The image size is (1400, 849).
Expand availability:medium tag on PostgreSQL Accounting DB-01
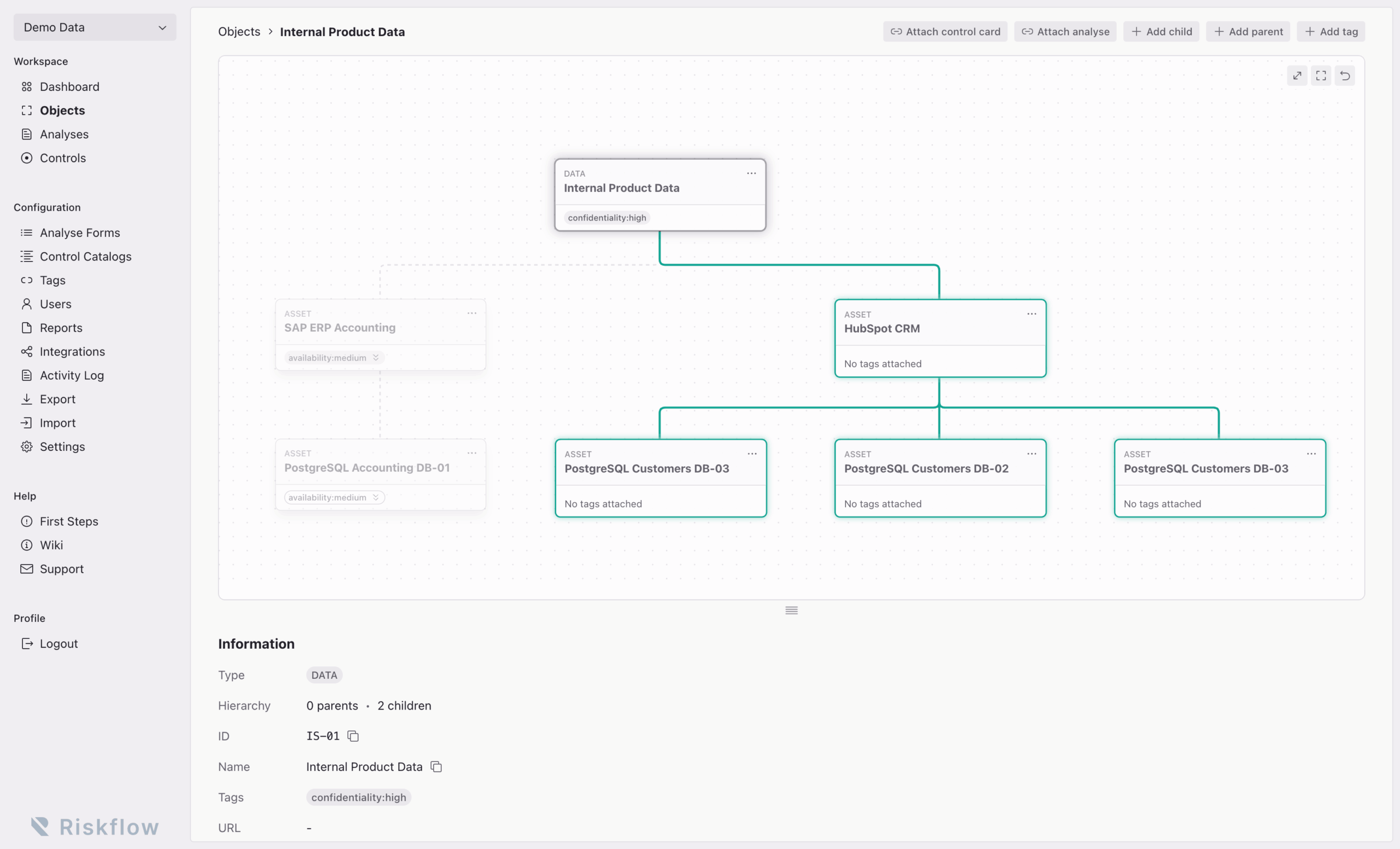click(x=376, y=497)
